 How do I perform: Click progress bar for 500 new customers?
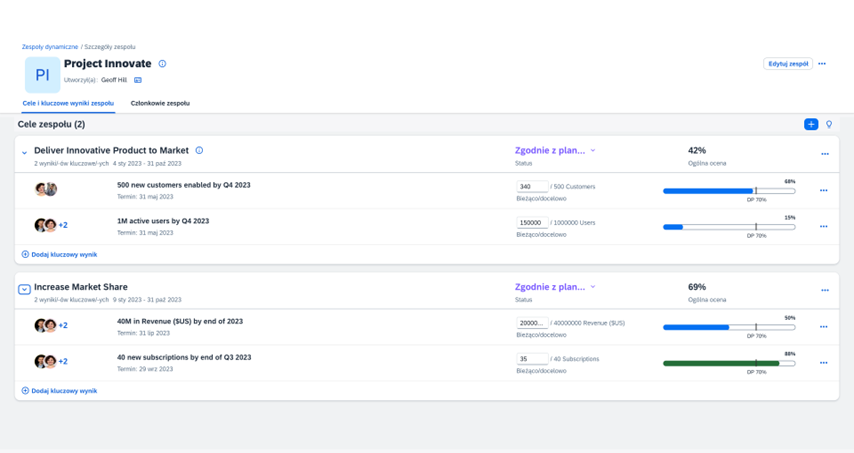pyautogui.click(x=728, y=190)
